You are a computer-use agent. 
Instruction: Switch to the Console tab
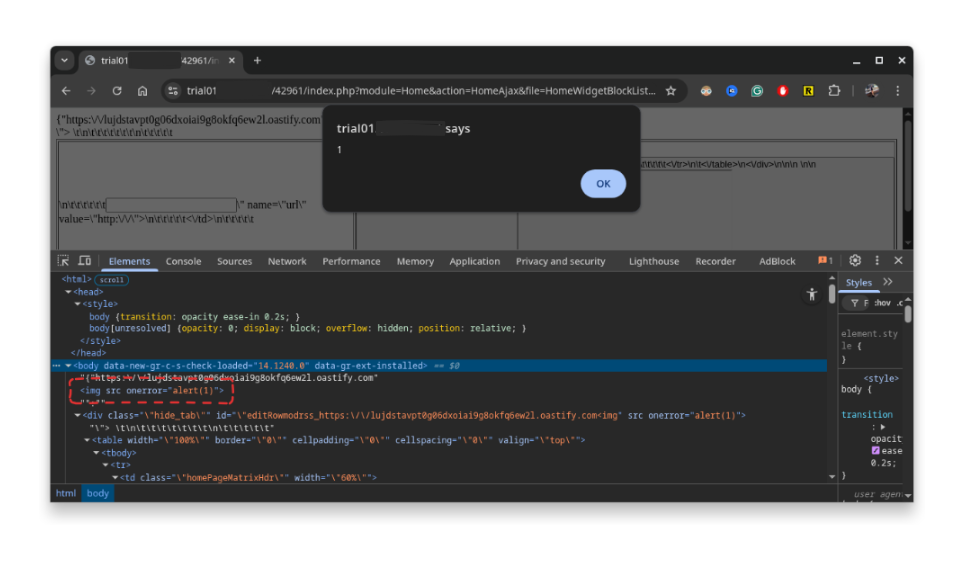pyautogui.click(x=183, y=262)
